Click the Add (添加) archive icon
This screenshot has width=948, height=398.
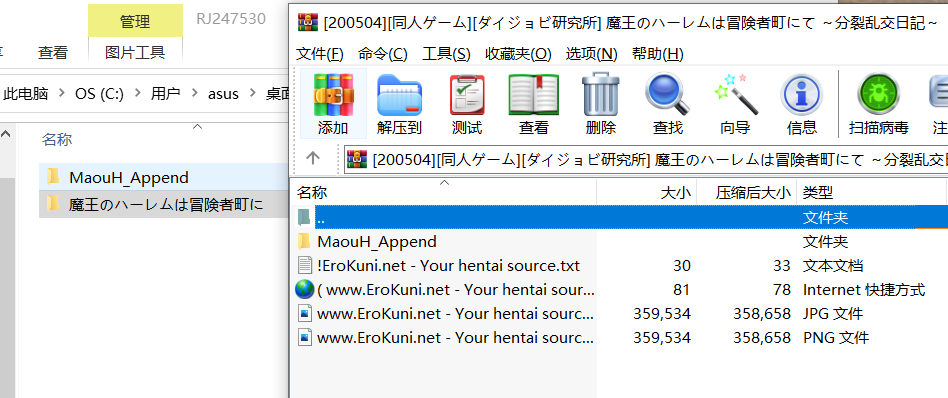(333, 95)
